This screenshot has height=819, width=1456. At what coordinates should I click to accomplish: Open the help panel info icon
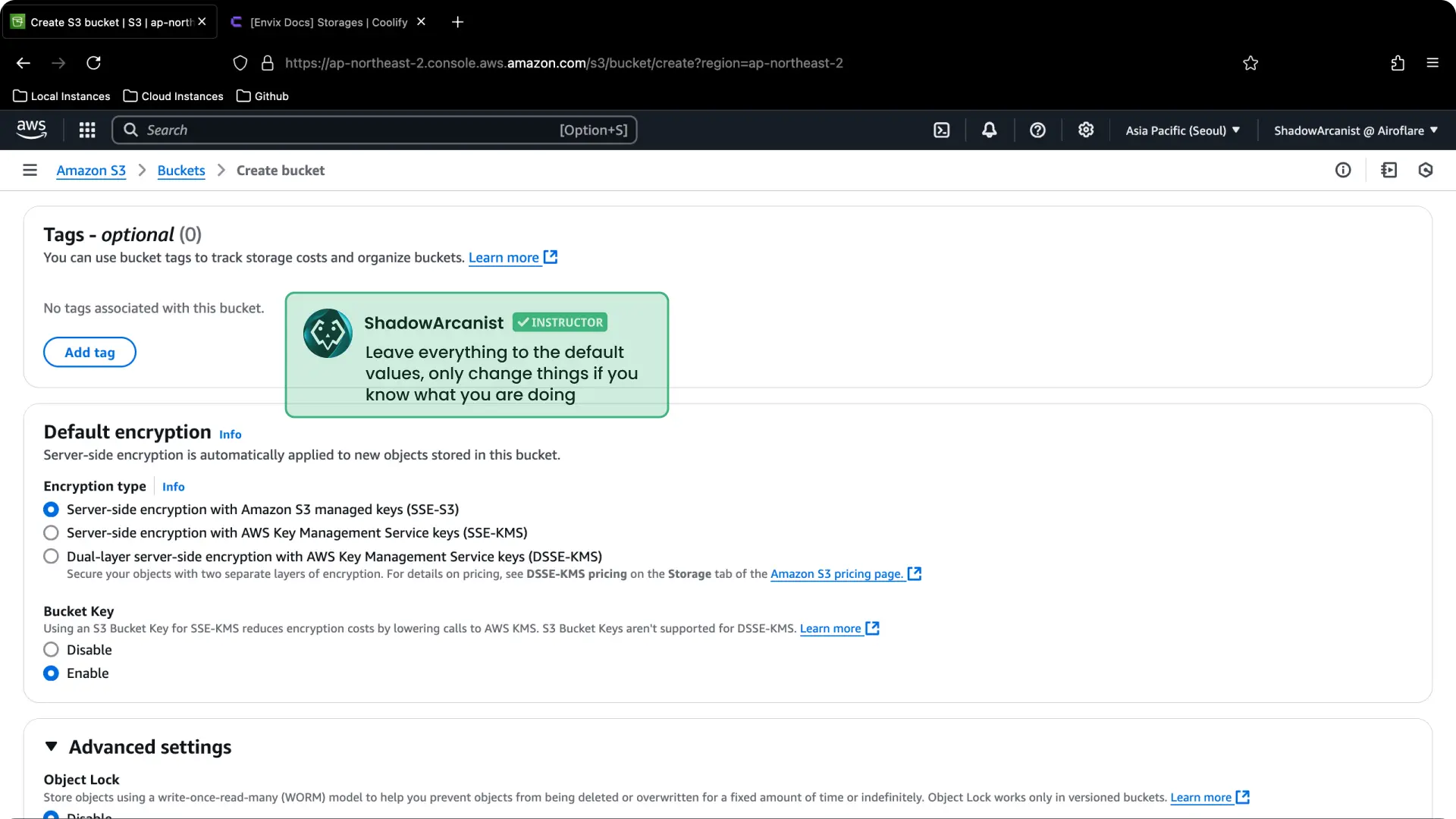1343,170
